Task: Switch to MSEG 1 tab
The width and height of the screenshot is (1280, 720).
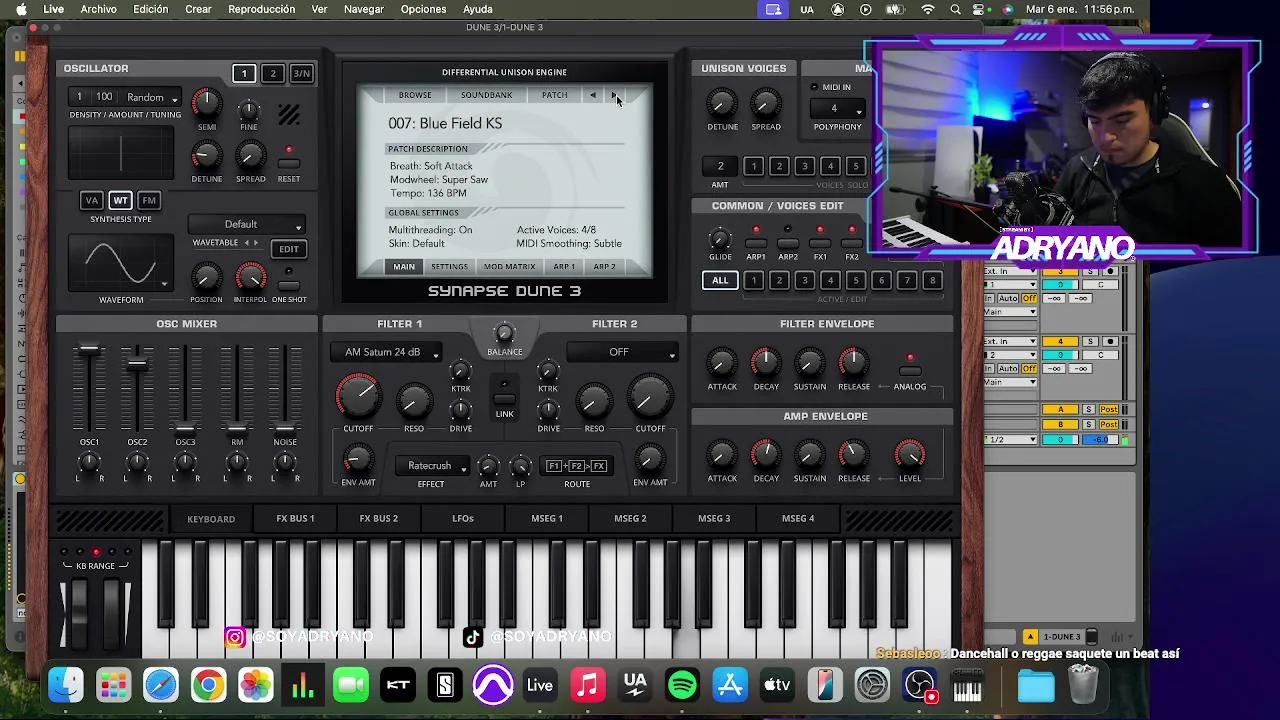Action: pyautogui.click(x=547, y=519)
